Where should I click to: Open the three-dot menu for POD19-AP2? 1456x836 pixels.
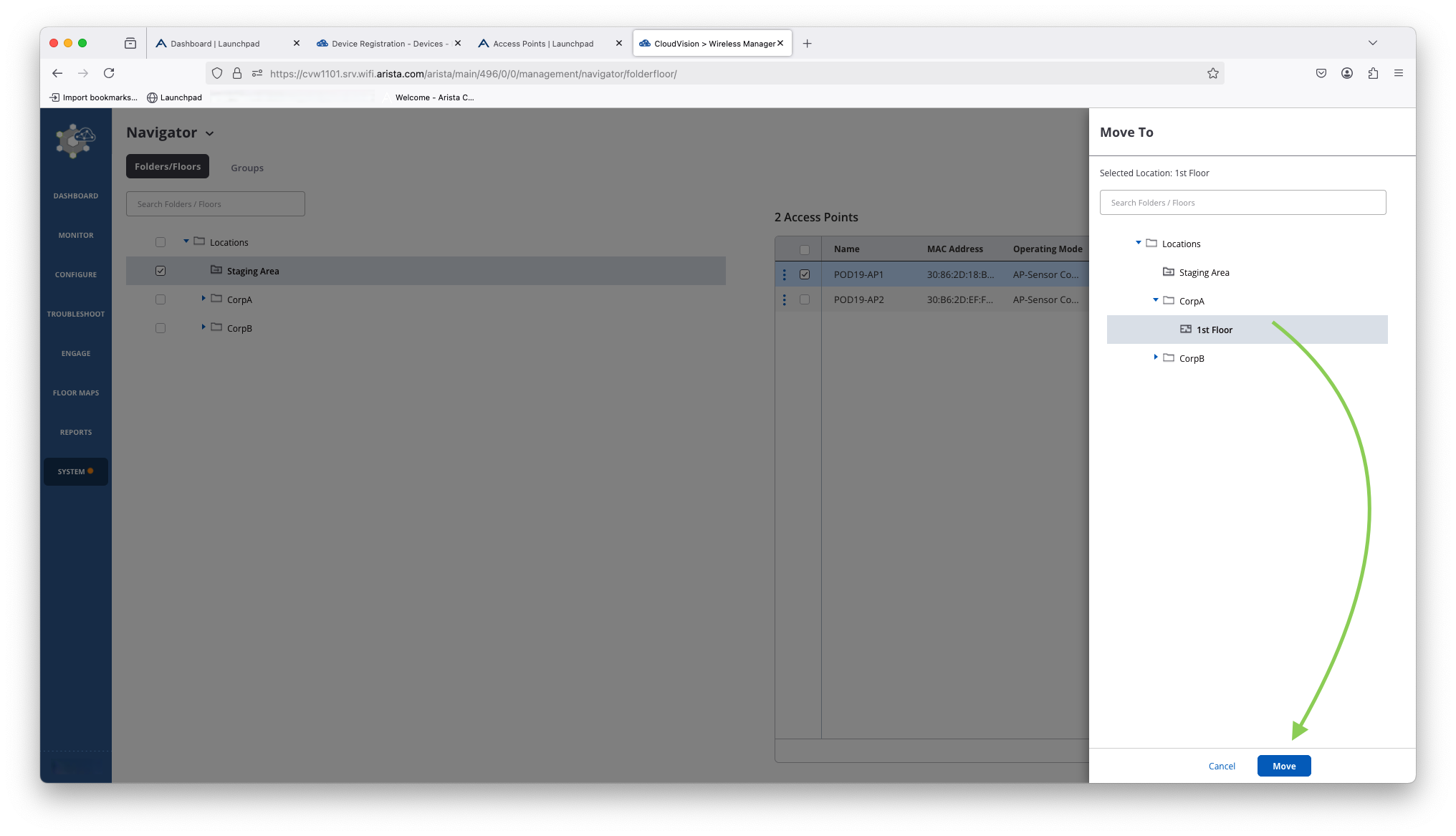point(784,299)
